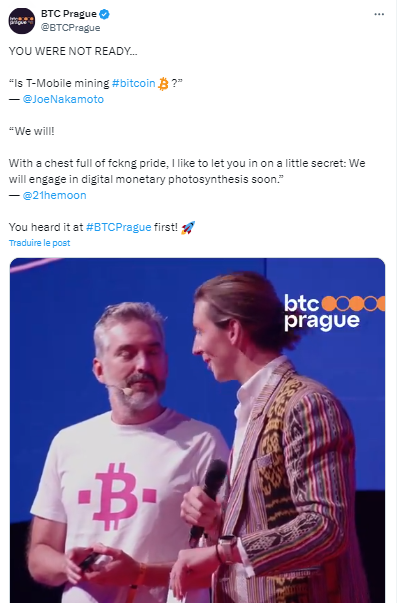400x603 pixels.
Task: Open the BTC Prague profile avatar
Action: coord(22,21)
